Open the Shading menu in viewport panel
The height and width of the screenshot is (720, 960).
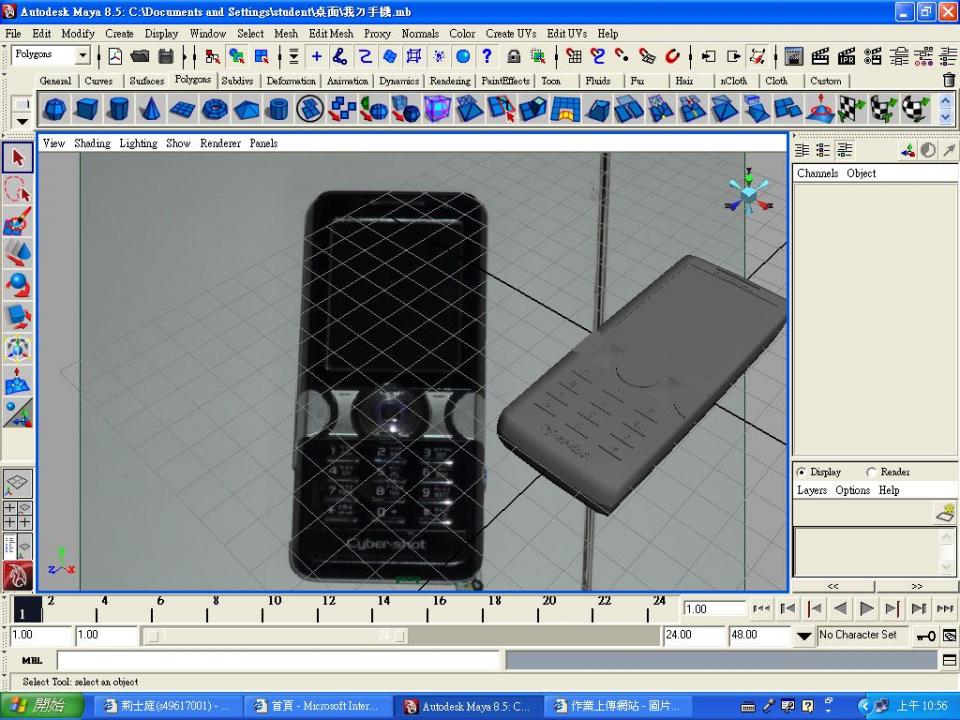click(x=92, y=143)
